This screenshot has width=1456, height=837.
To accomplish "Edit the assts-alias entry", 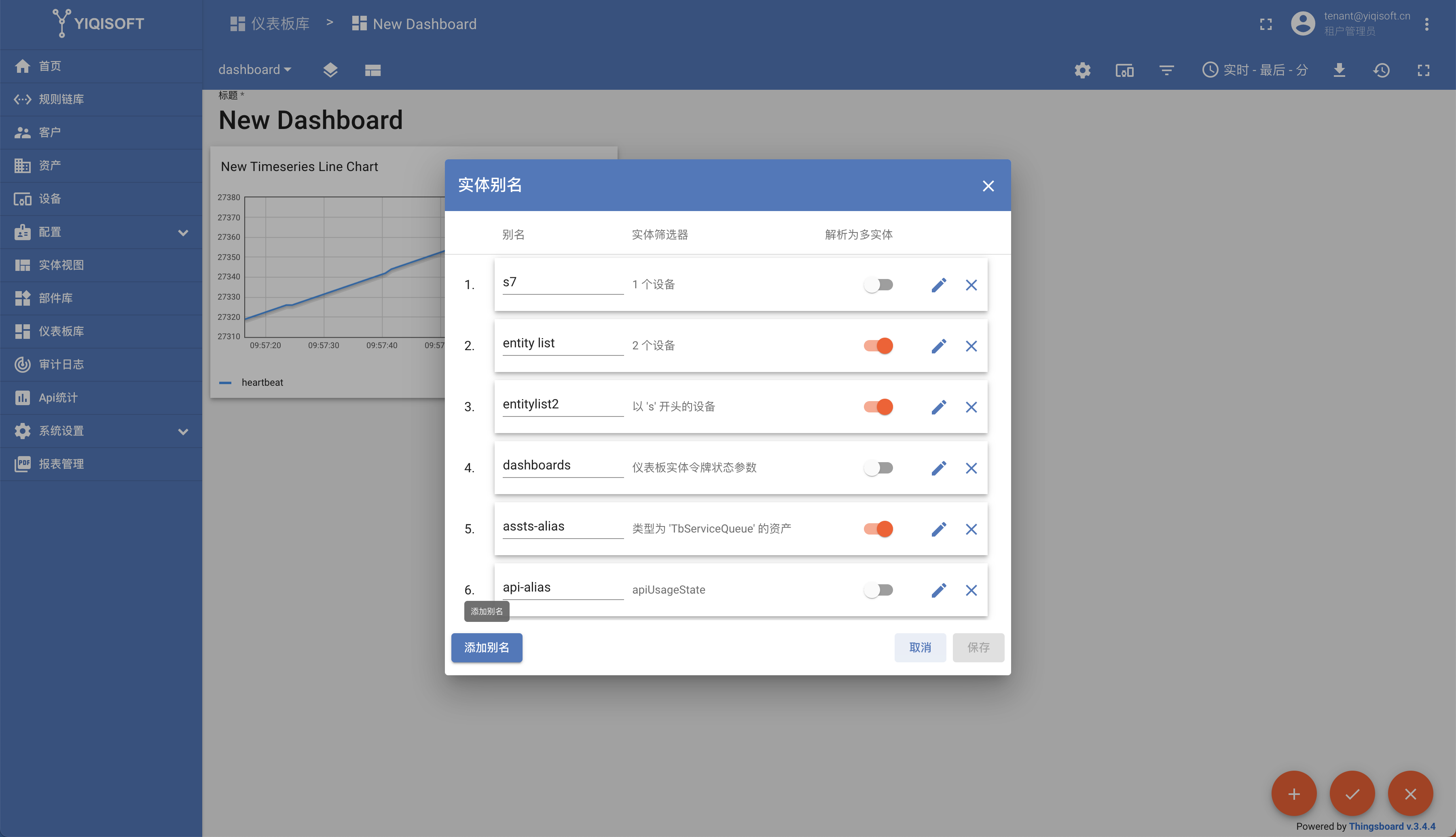I will pyautogui.click(x=939, y=529).
